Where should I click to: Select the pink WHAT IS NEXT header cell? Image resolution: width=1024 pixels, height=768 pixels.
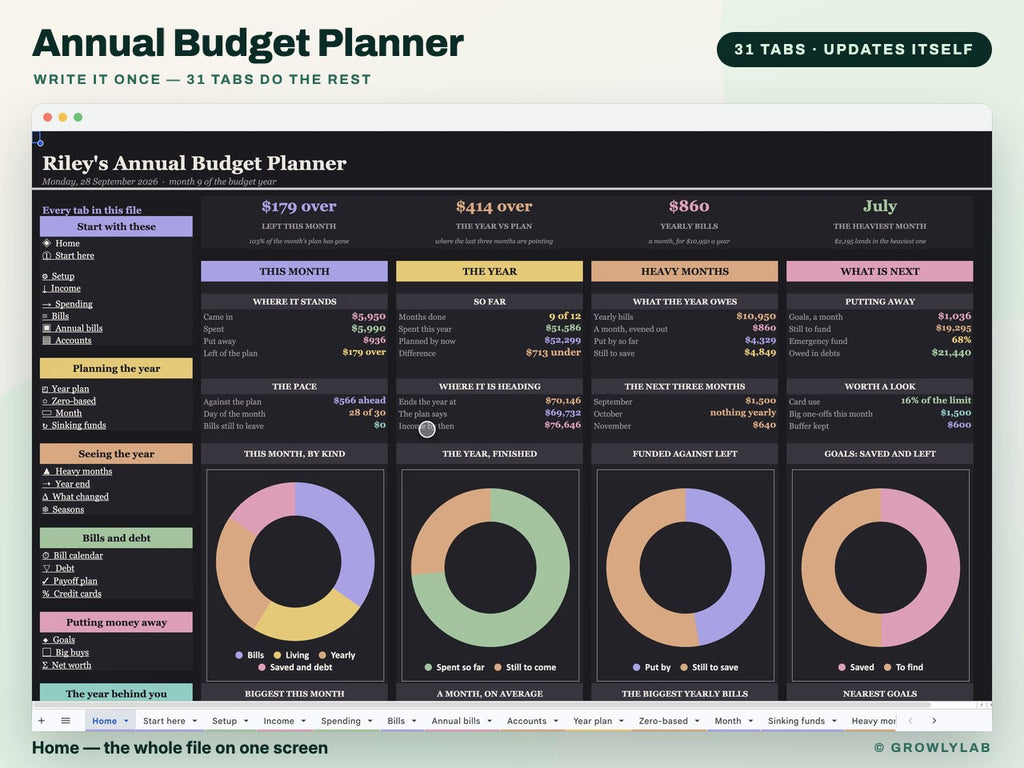[880, 271]
